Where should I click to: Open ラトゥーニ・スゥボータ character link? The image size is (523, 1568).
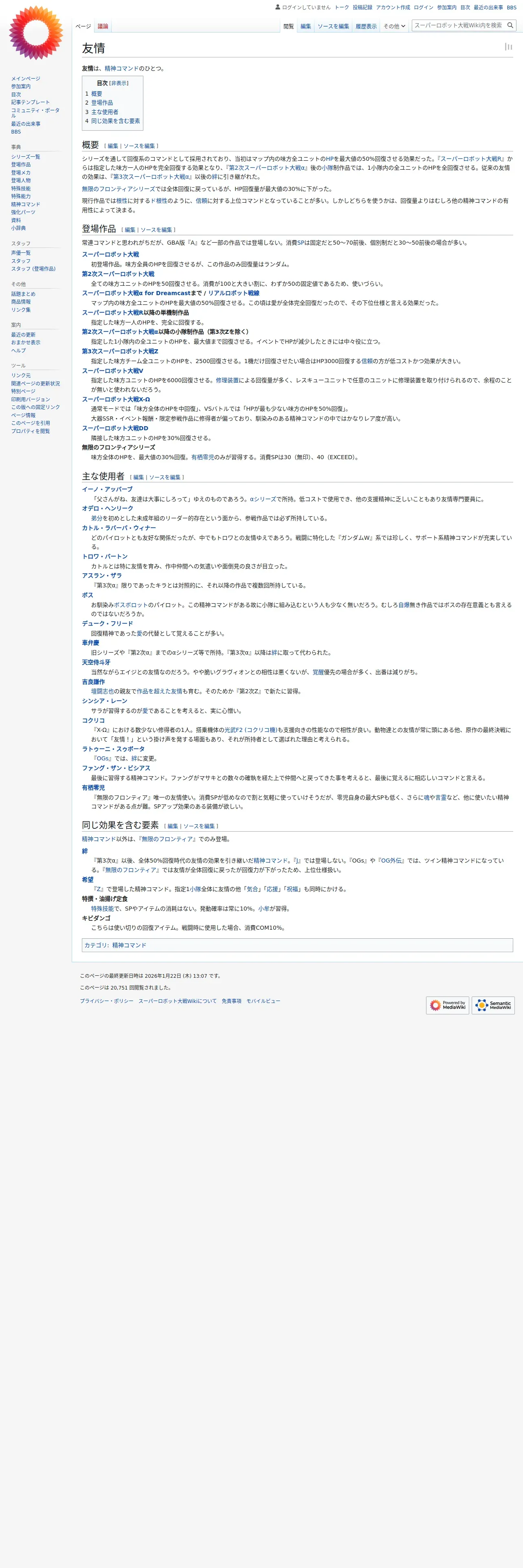[x=113, y=749]
